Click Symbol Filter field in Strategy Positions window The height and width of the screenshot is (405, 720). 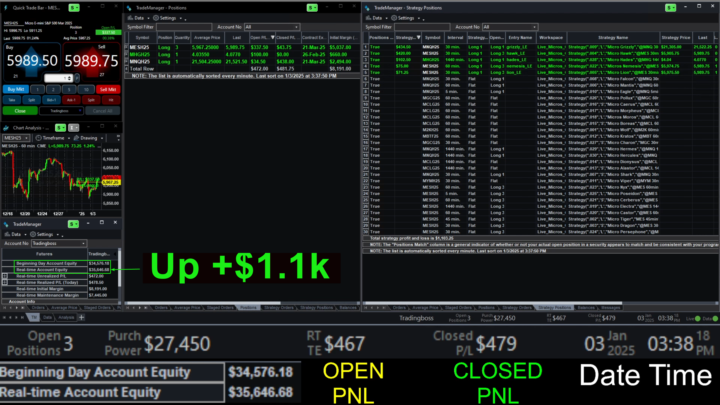pyautogui.click(x=422, y=27)
